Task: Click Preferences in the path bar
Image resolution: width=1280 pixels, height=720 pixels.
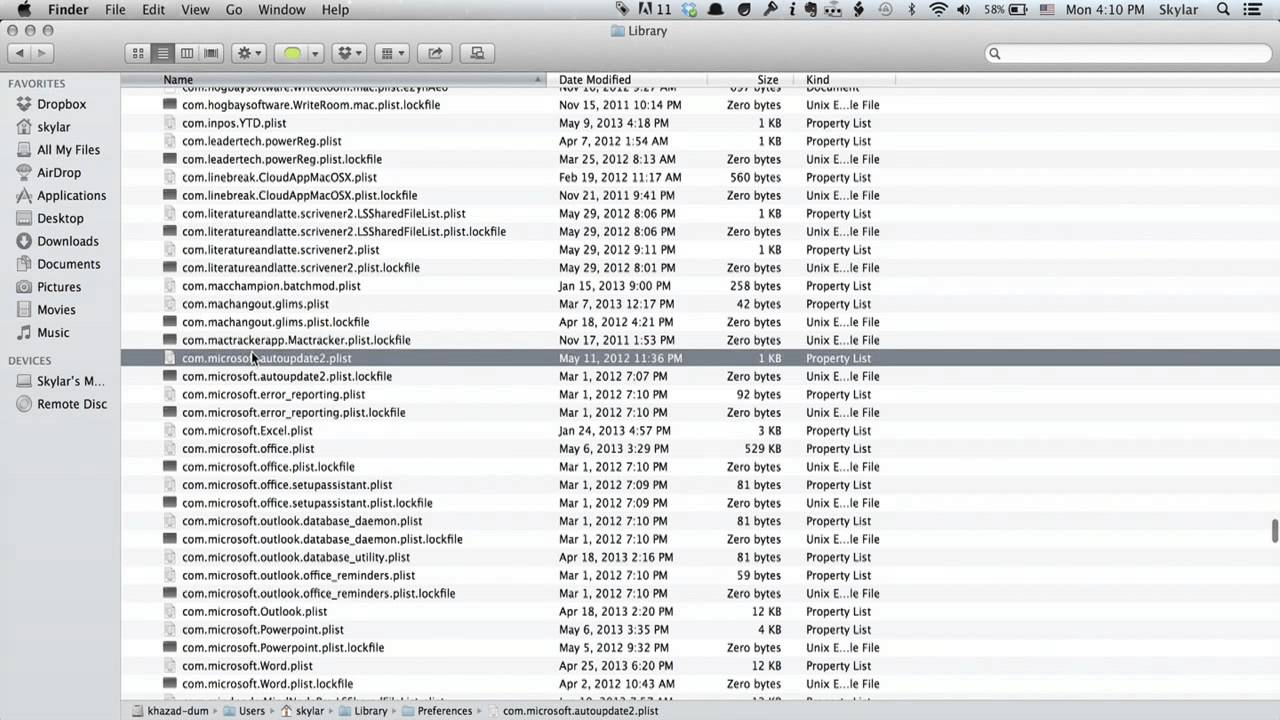Action: pyautogui.click(x=436, y=711)
